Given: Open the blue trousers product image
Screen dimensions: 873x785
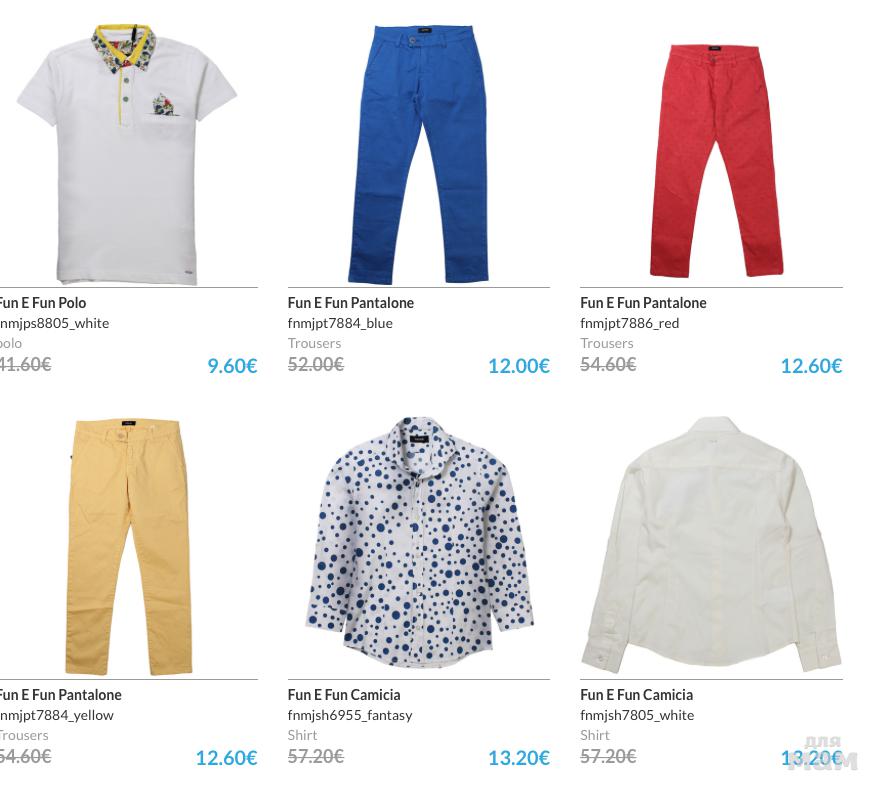Looking at the screenshot, I should pos(418,154).
